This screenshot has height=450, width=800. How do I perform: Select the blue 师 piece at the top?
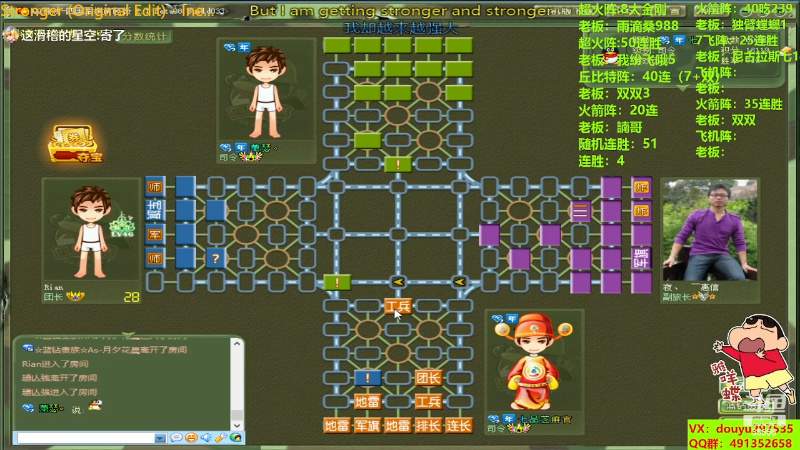coord(155,187)
